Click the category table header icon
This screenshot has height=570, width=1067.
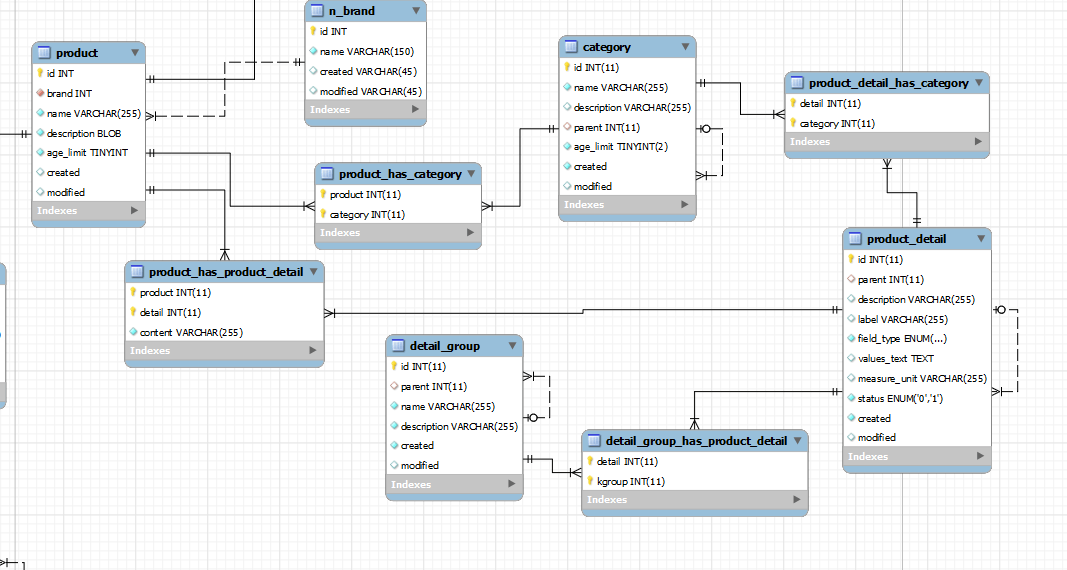click(x=571, y=47)
